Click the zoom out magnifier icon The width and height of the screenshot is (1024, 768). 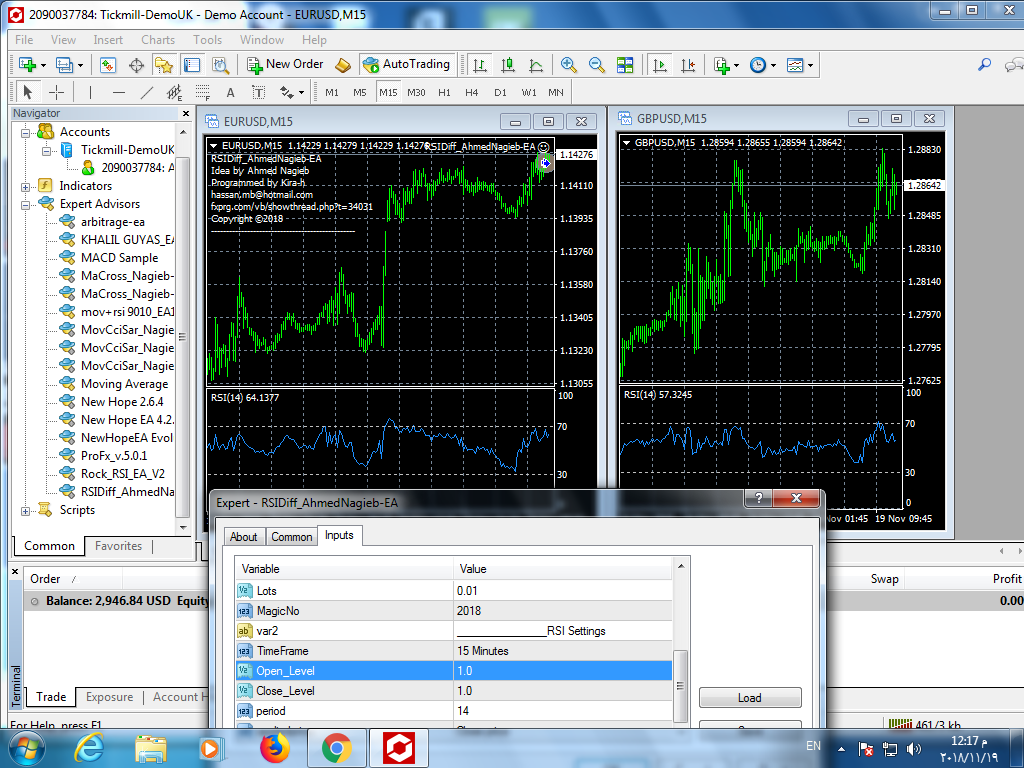597,65
